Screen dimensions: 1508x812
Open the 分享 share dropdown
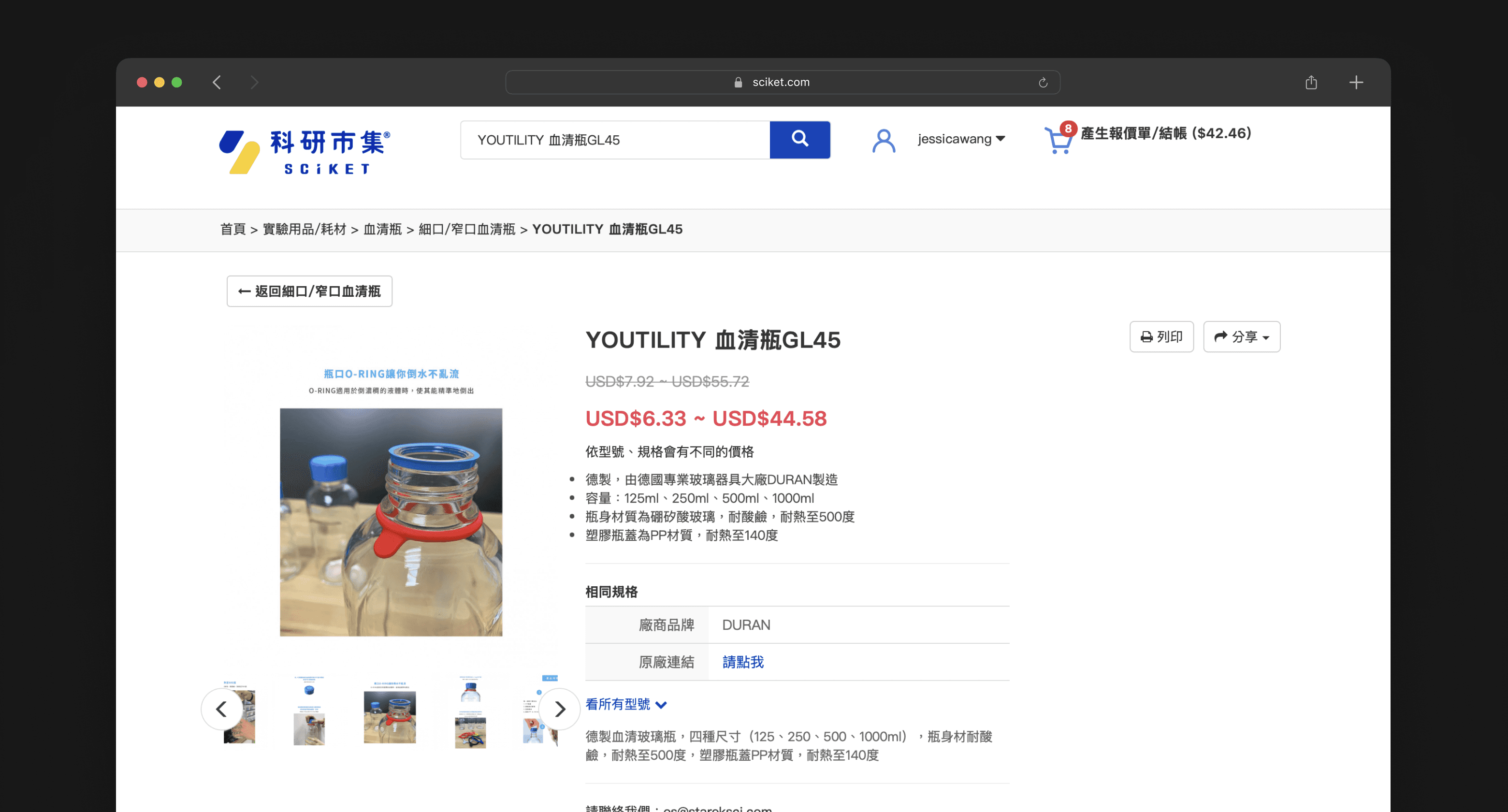pyautogui.click(x=1241, y=336)
